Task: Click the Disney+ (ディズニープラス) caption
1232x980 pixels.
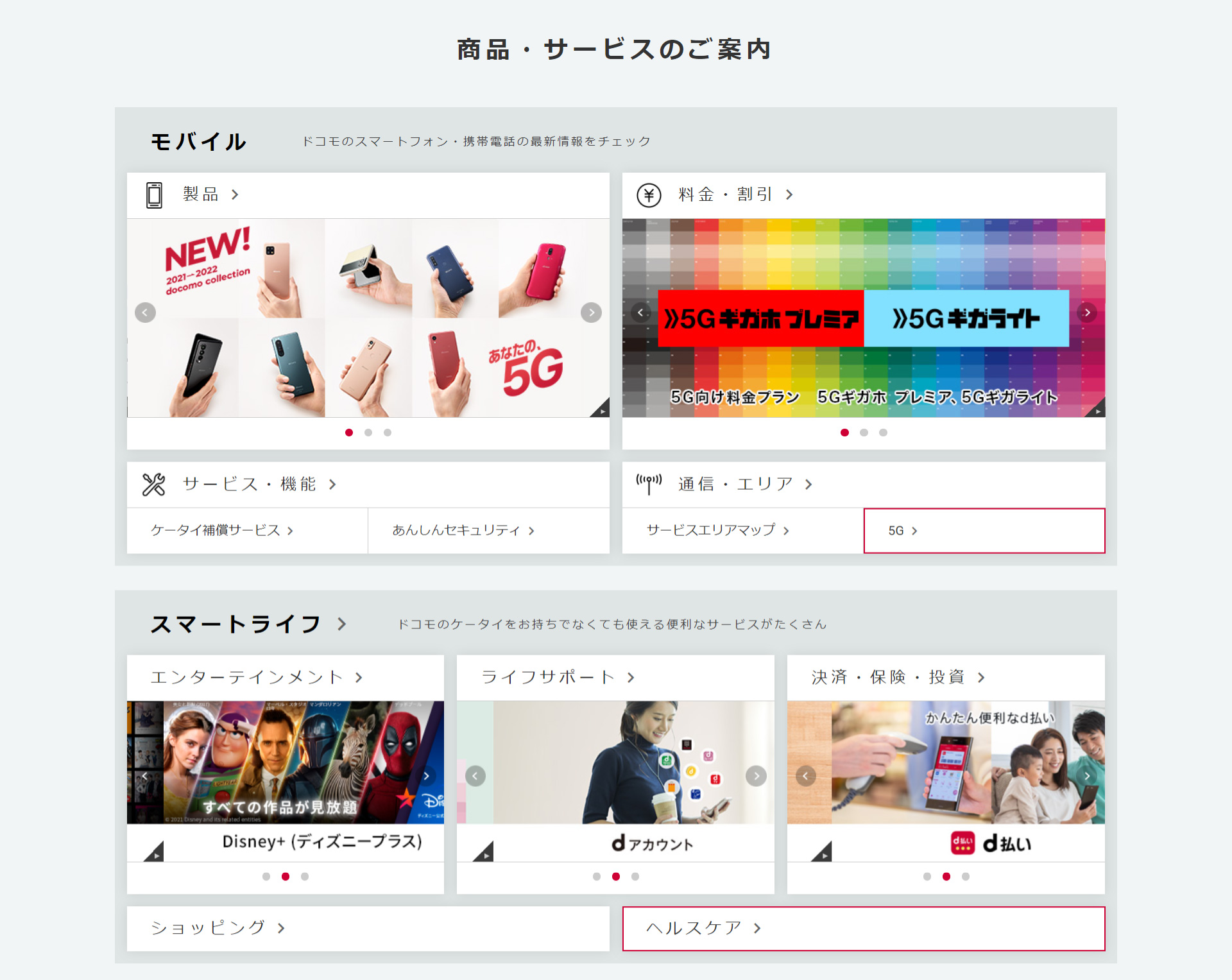Action: click(x=322, y=841)
